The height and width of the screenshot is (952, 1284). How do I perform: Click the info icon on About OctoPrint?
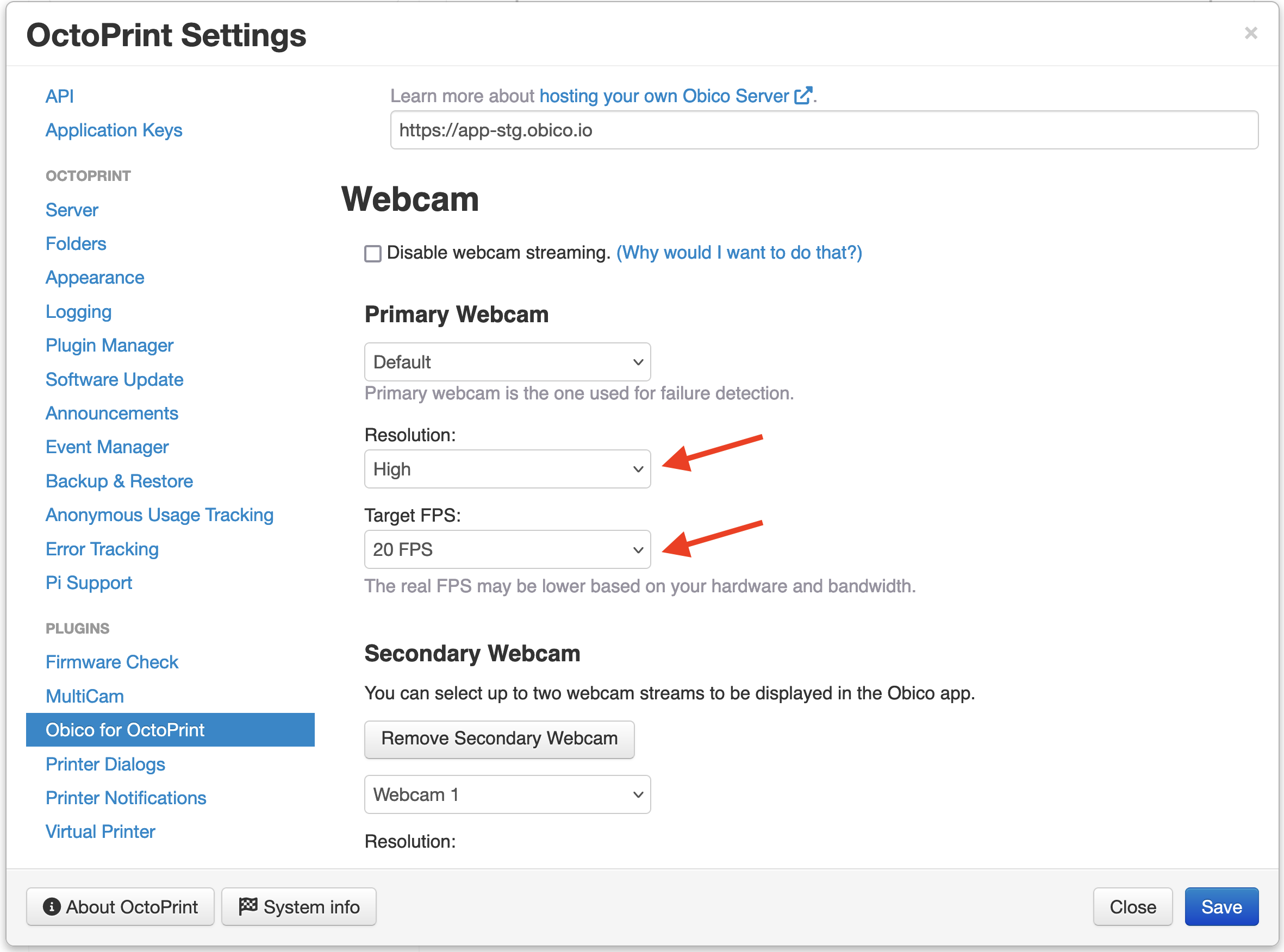pyautogui.click(x=51, y=906)
